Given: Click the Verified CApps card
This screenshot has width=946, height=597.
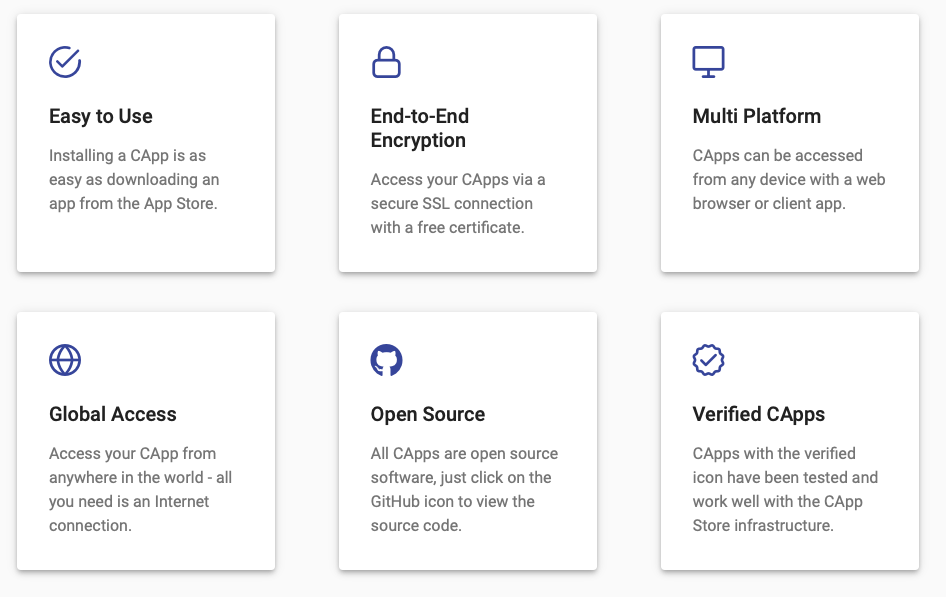Looking at the screenshot, I should pos(789,441).
